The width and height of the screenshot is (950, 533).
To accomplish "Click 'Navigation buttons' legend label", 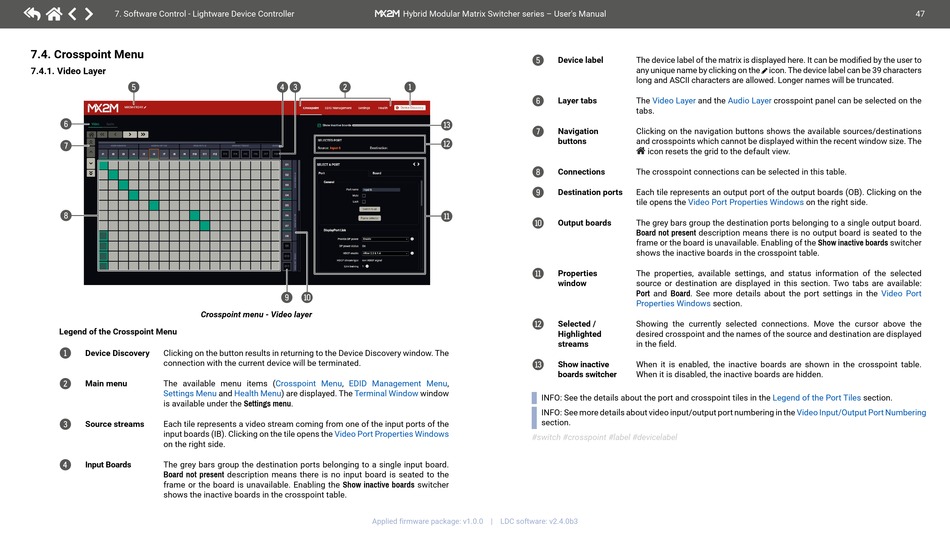I will pyautogui.click(x=578, y=136).
